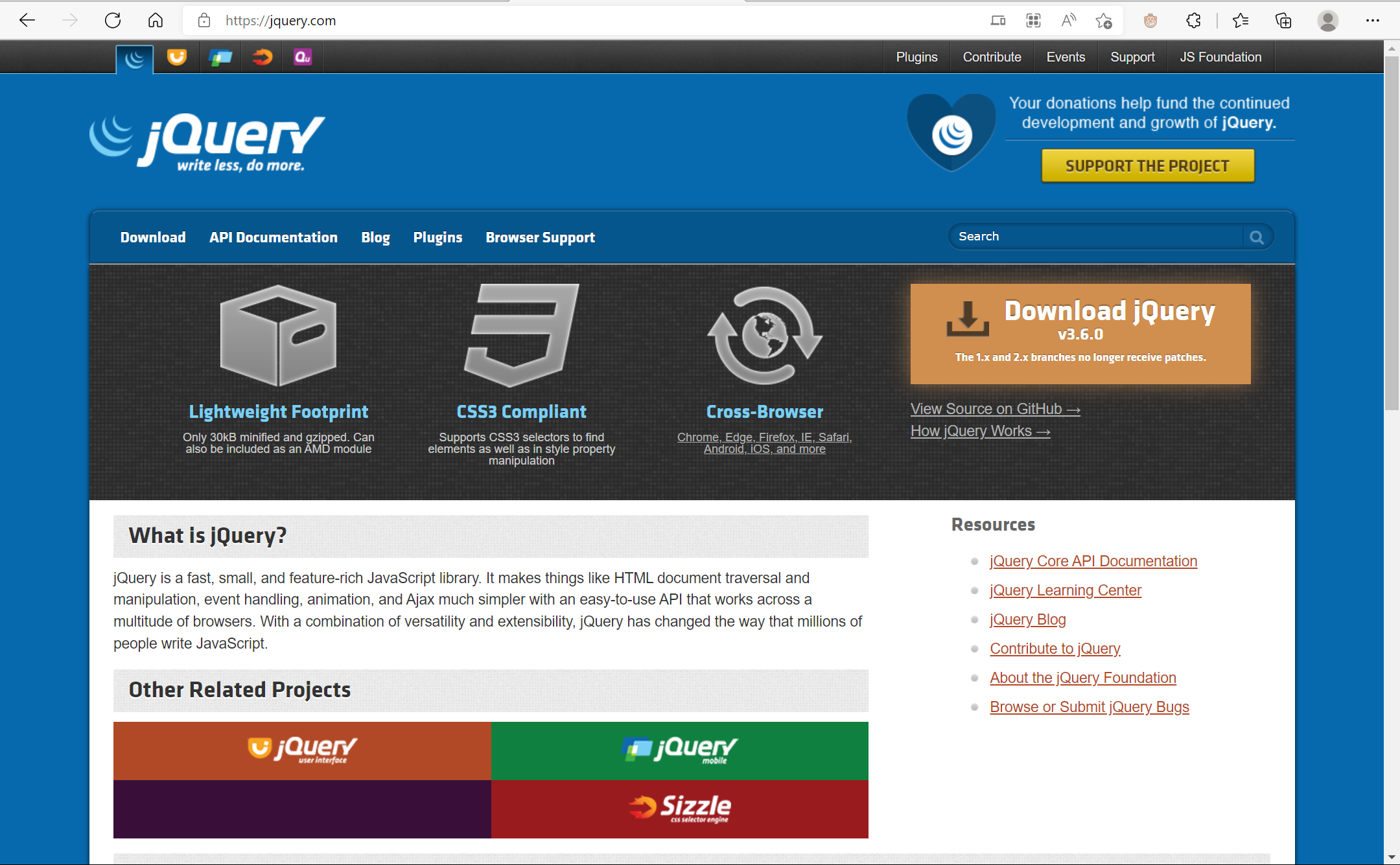Click the Download jQuery v3.6.0 banner
The width and height of the screenshot is (1400, 865).
point(1080,334)
